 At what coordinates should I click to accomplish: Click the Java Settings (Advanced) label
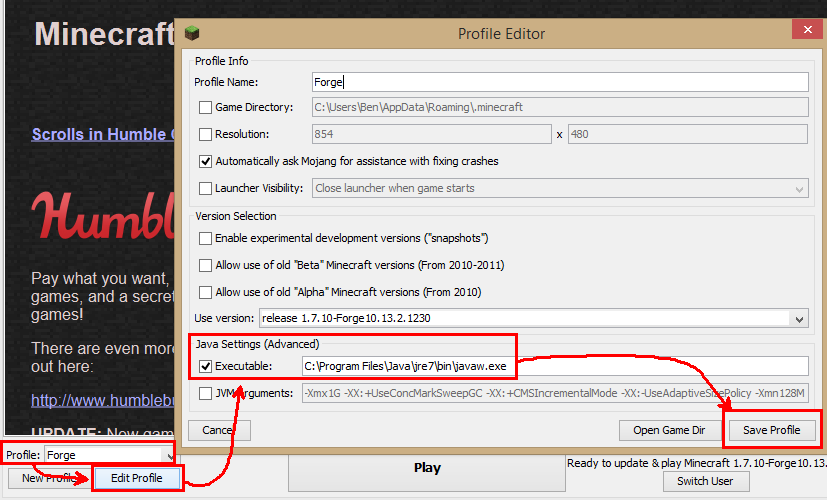(257, 344)
